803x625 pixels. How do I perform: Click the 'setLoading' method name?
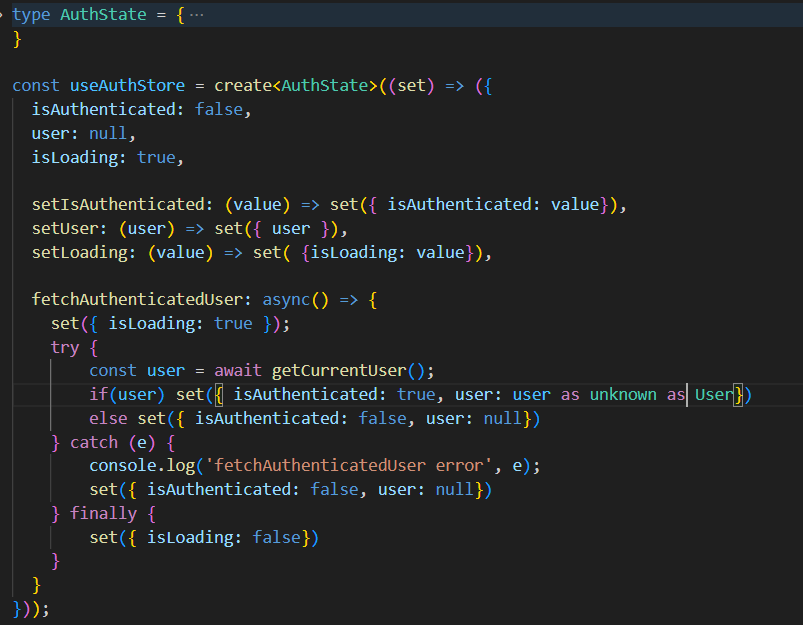(x=79, y=253)
